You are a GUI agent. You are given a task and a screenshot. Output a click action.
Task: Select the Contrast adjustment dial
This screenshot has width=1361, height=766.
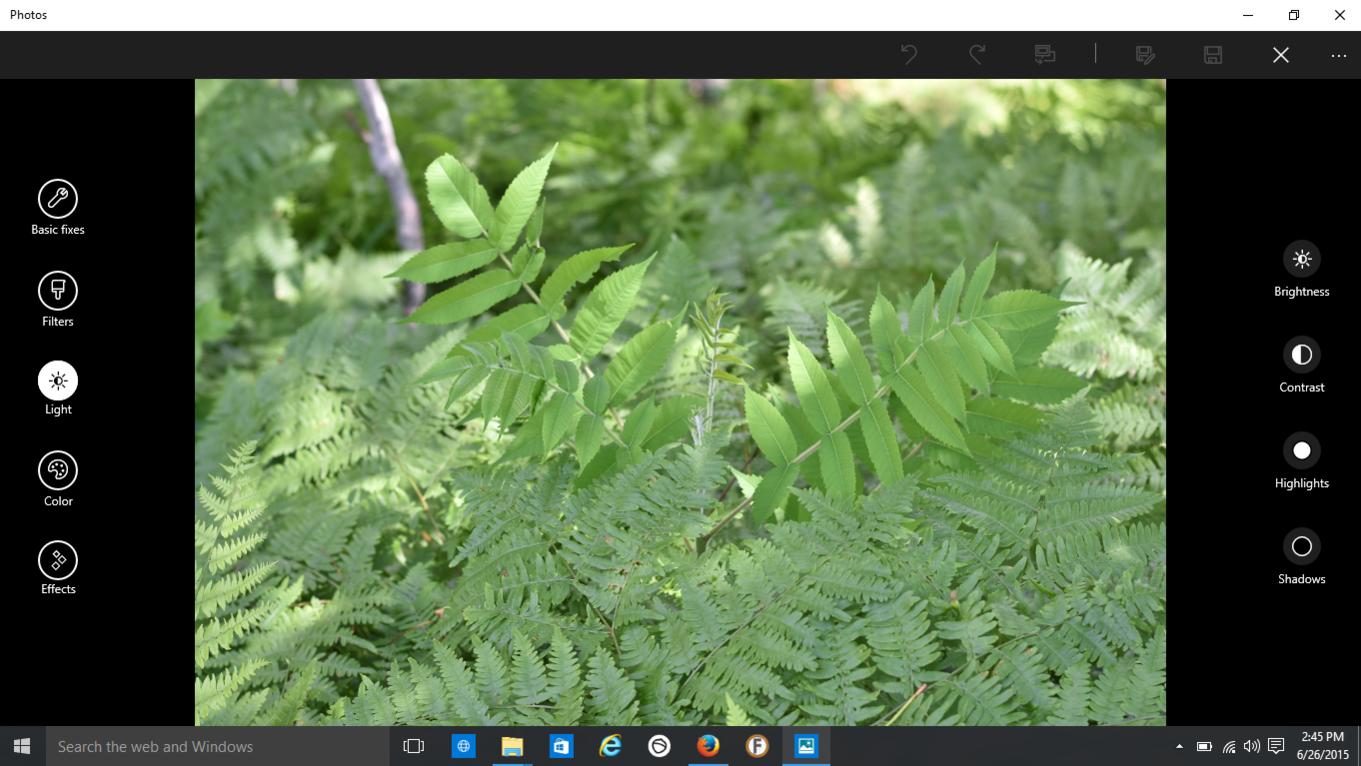coord(1301,355)
